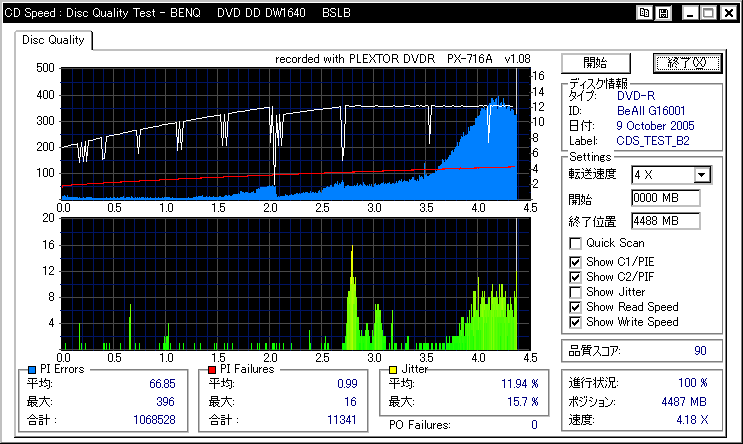Click the yellow Jitter color swatch
Image resolution: width=743 pixels, height=444 pixels.
(x=393, y=370)
